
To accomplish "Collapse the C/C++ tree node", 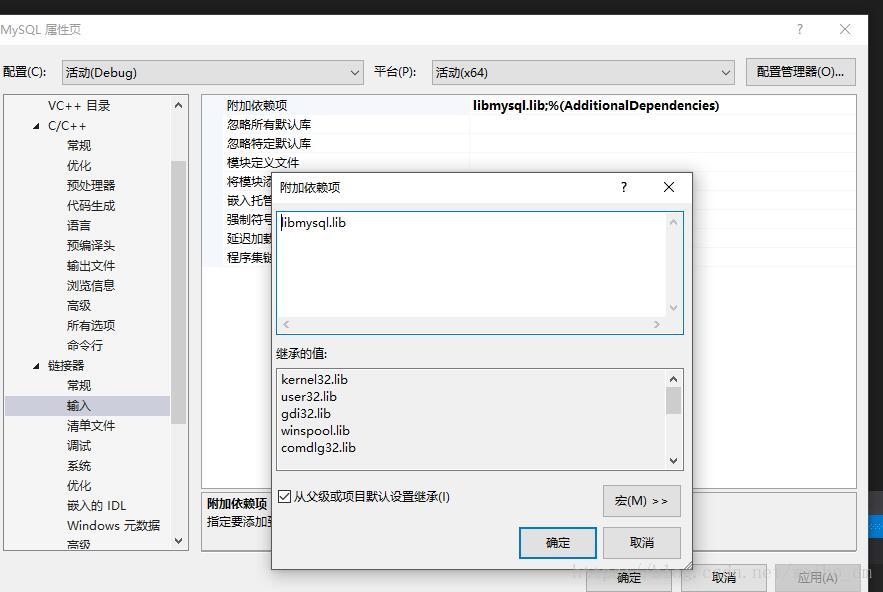I will tap(37, 126).
